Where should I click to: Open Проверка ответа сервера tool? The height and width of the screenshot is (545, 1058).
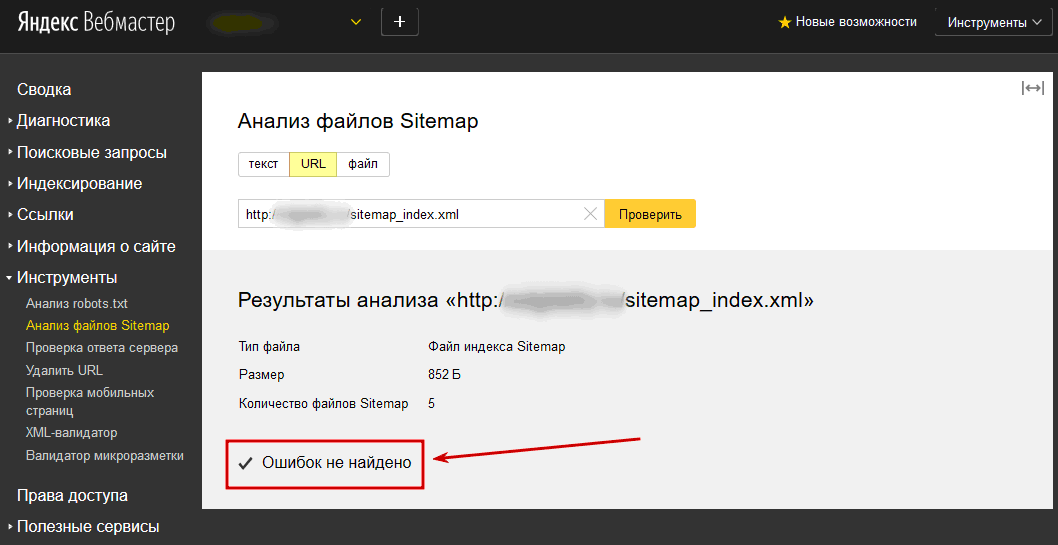(x=102, y=348)
